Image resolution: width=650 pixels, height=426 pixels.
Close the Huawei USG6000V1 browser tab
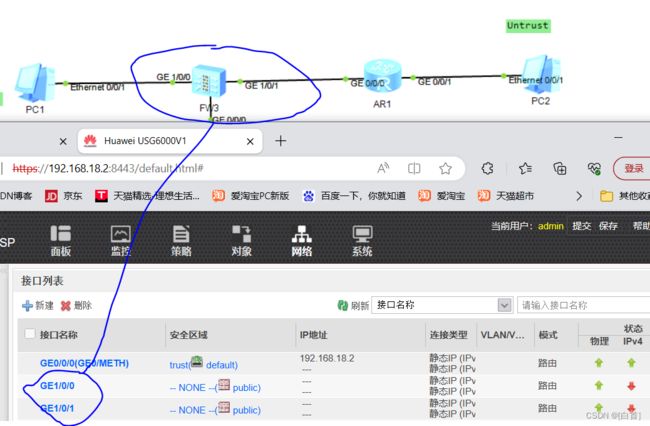click(x=250, y=142)
